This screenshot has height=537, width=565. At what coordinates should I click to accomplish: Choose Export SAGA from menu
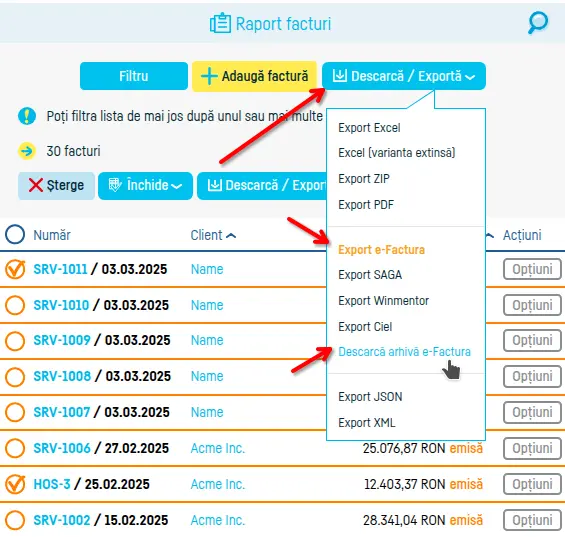coord(370,275)
